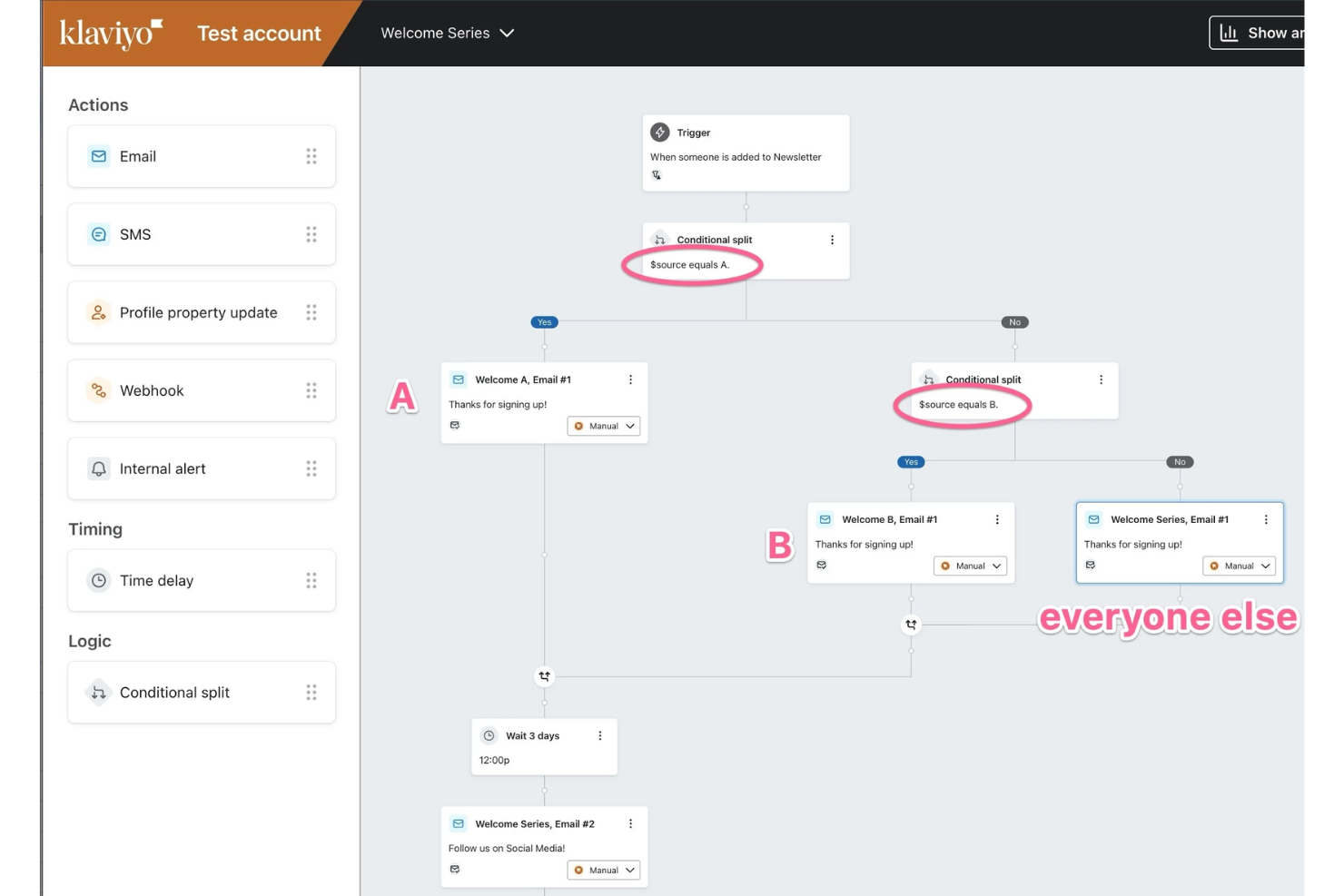Select the Webhook action icon
This screenshot has height=896, width=1344.
[98, 390]
